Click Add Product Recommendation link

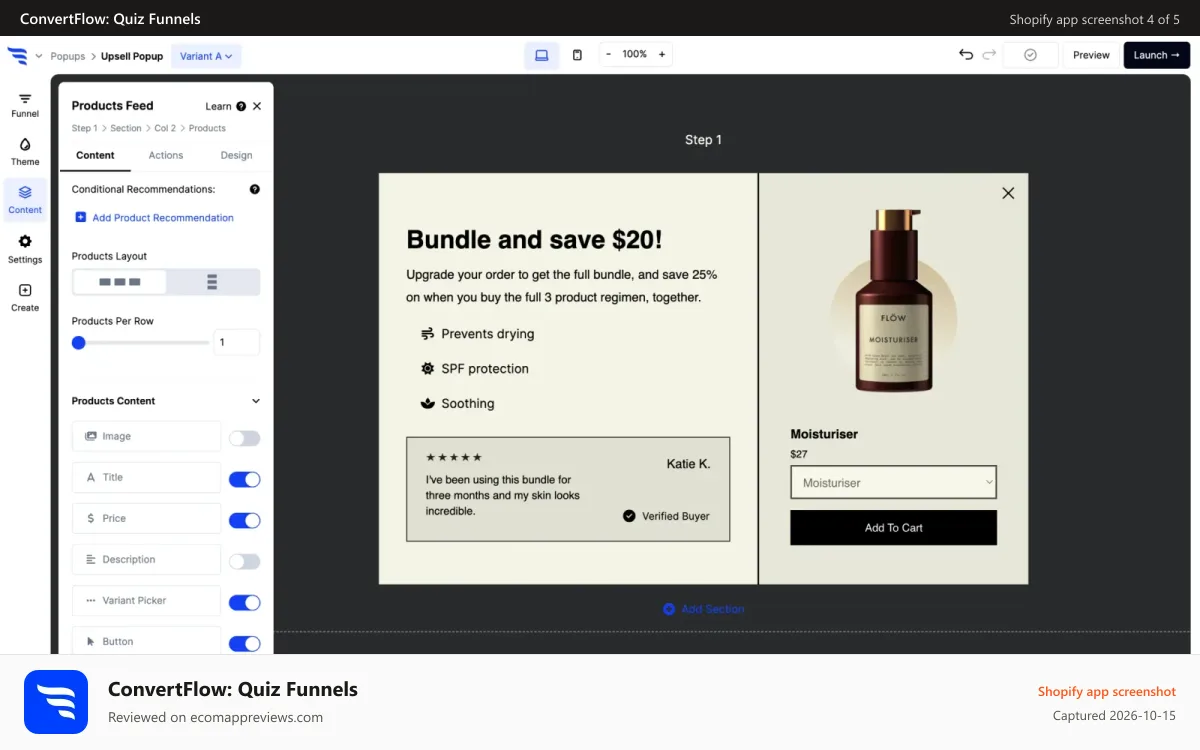[155, 217]
